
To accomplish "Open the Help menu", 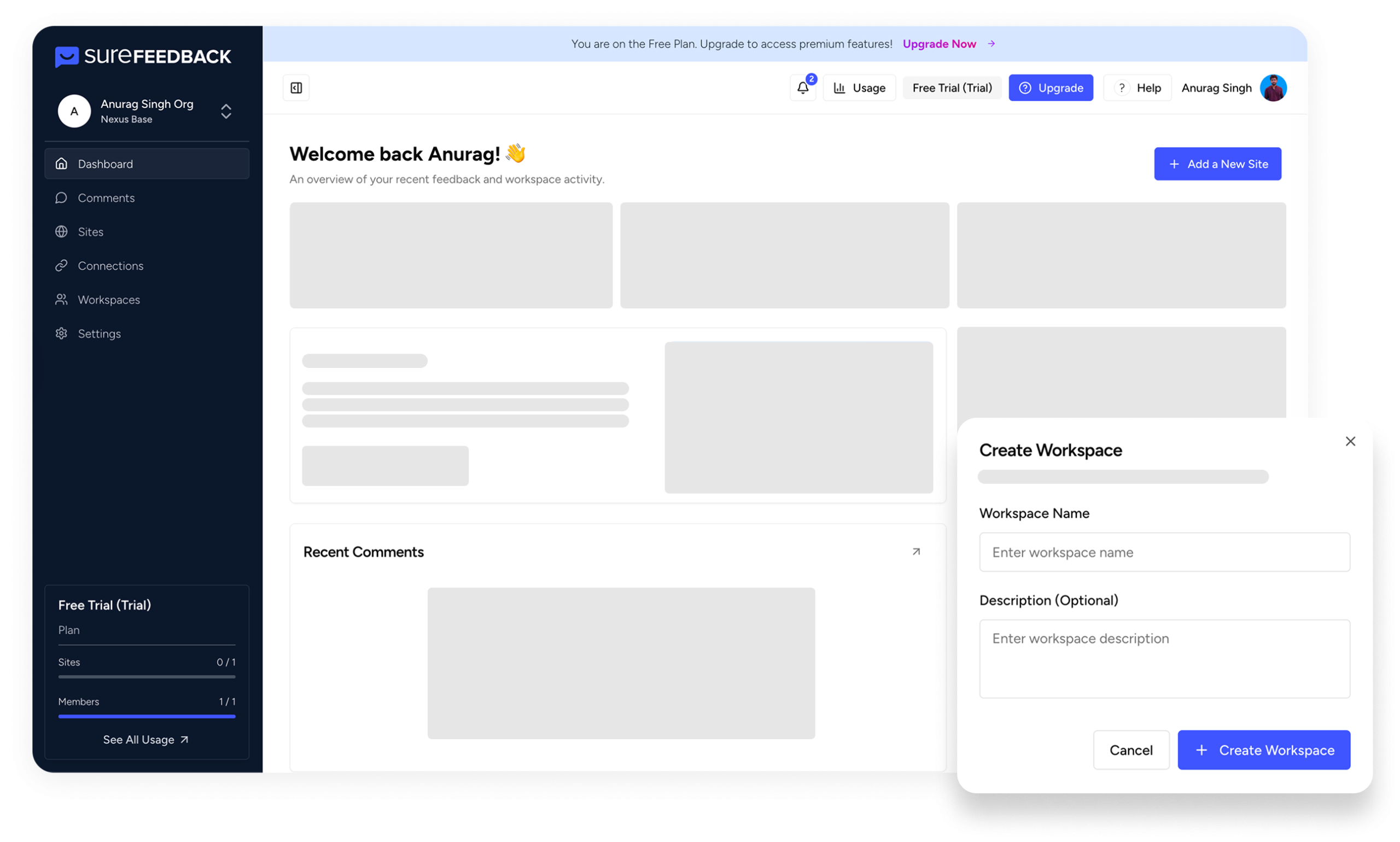I will click(1137, 88).
